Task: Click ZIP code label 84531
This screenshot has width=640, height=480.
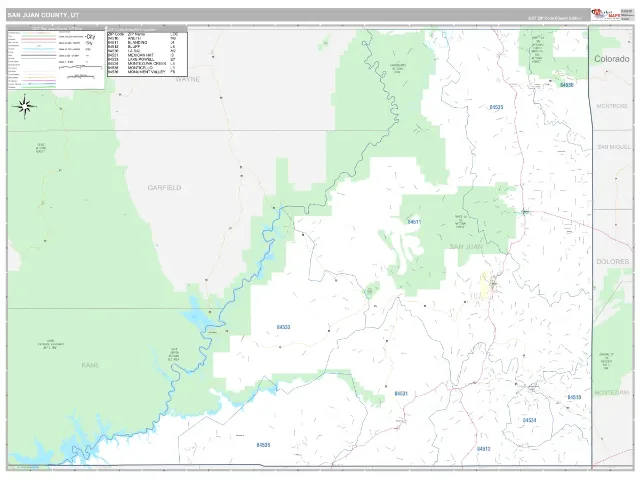Action: (401, 394)
